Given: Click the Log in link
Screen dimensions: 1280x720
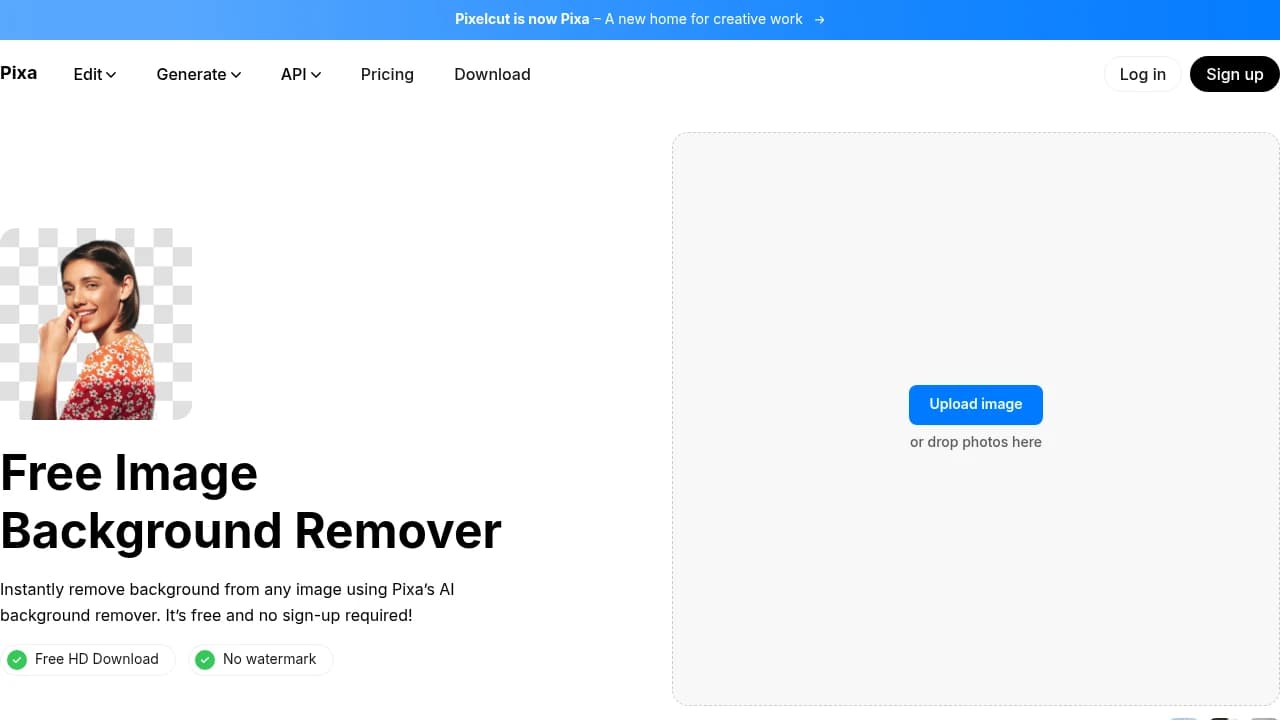Looking at the screenshot, I should (1142, 74).
